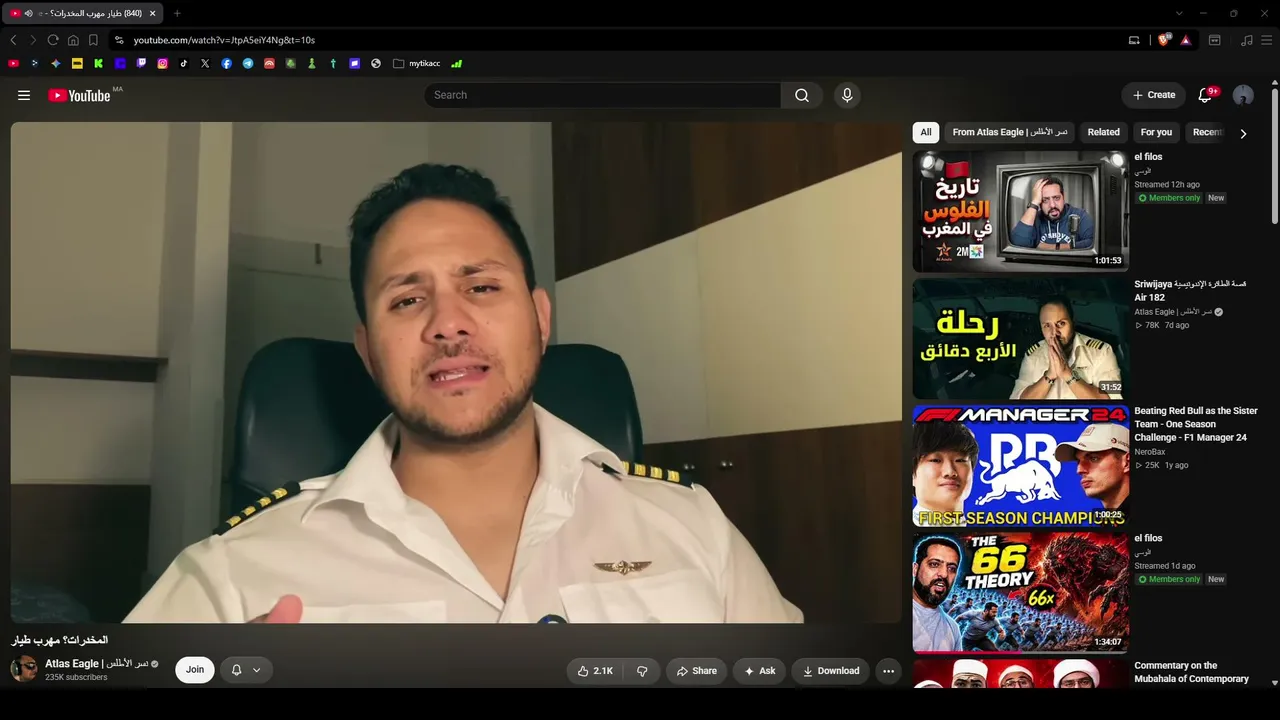This screenshot has width=1280, height=720.
Task: Open Brave Shields icon in address bar
Action: click(1164, 40)
